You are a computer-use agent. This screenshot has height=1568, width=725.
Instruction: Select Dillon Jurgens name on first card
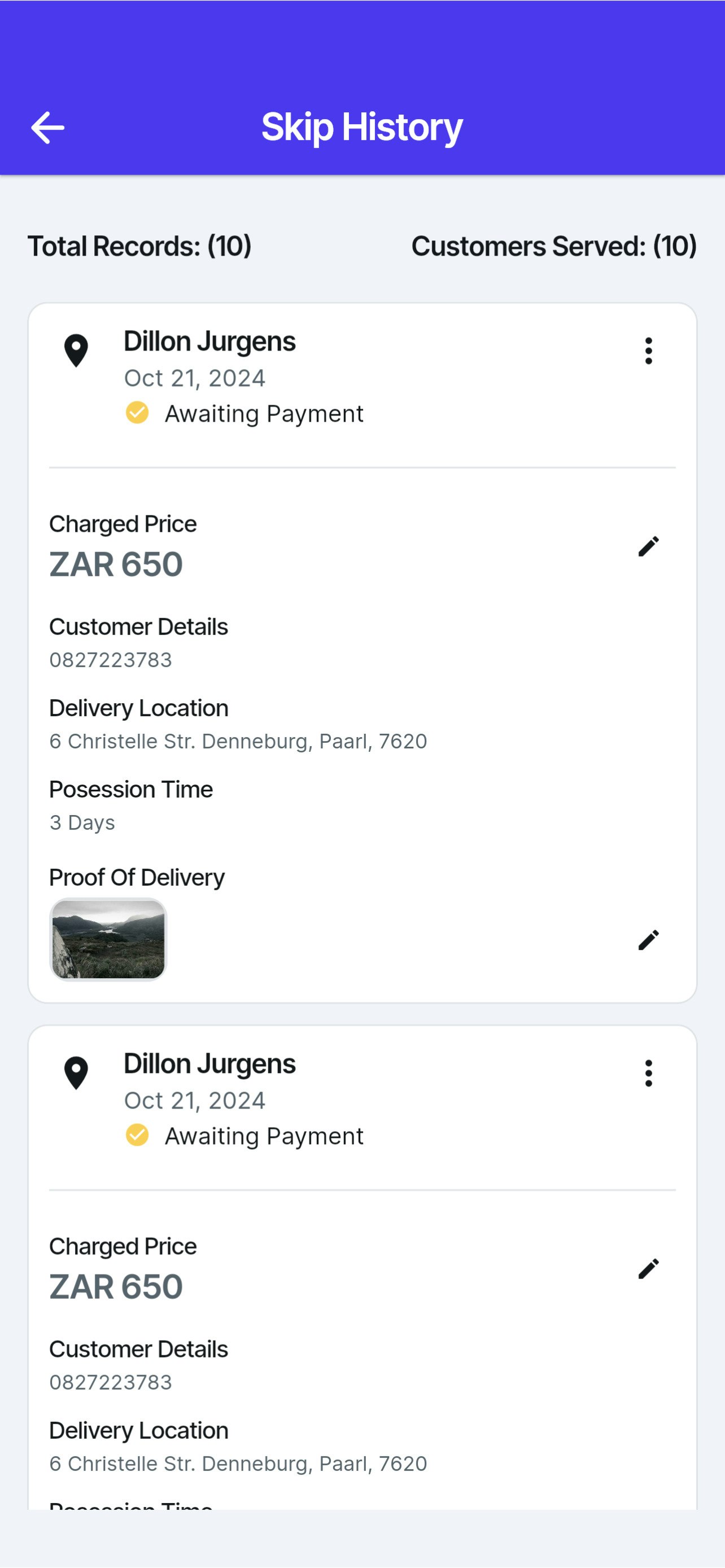coord(209,341)
